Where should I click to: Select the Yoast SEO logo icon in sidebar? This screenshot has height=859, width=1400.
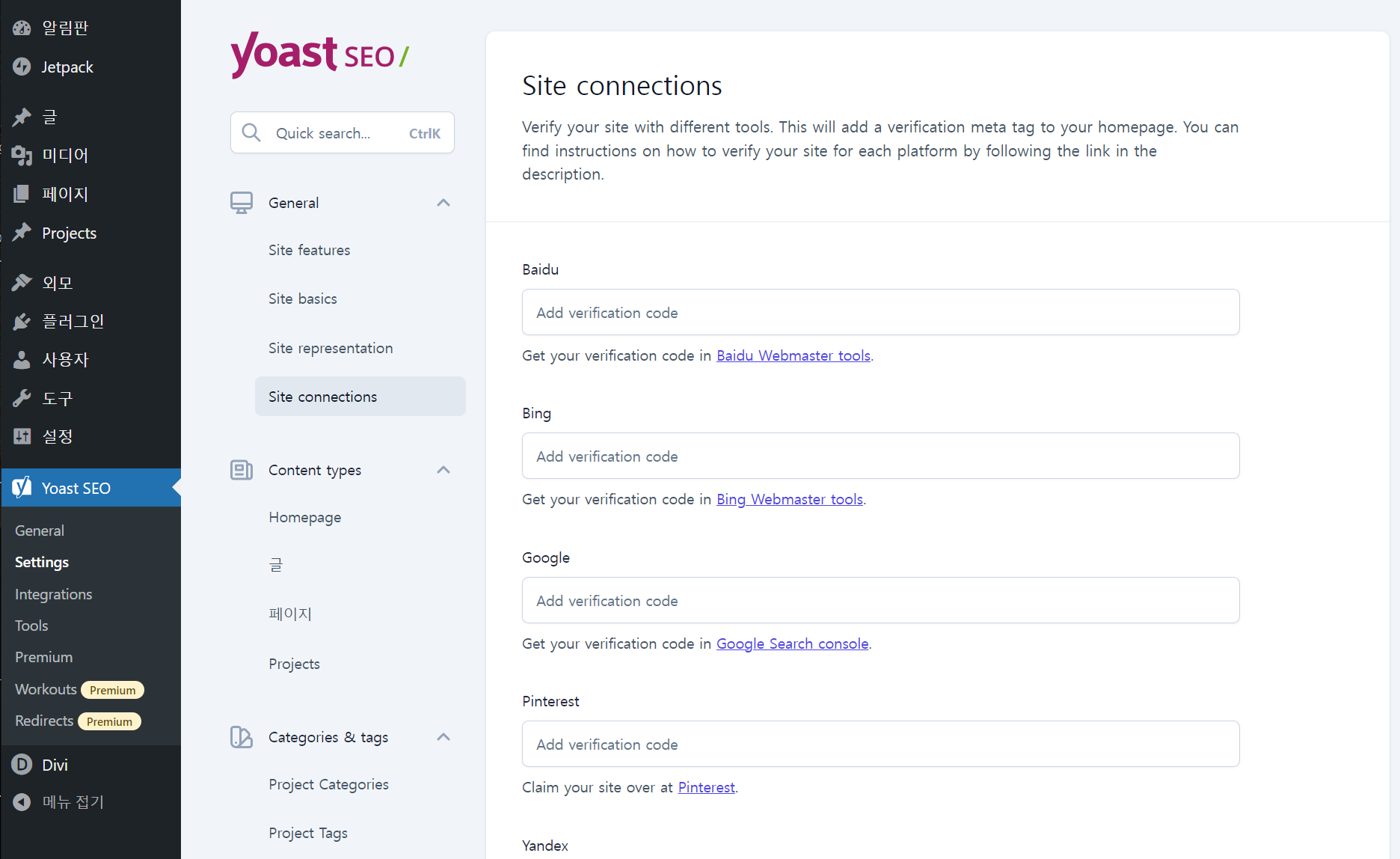tap(22, 488)
